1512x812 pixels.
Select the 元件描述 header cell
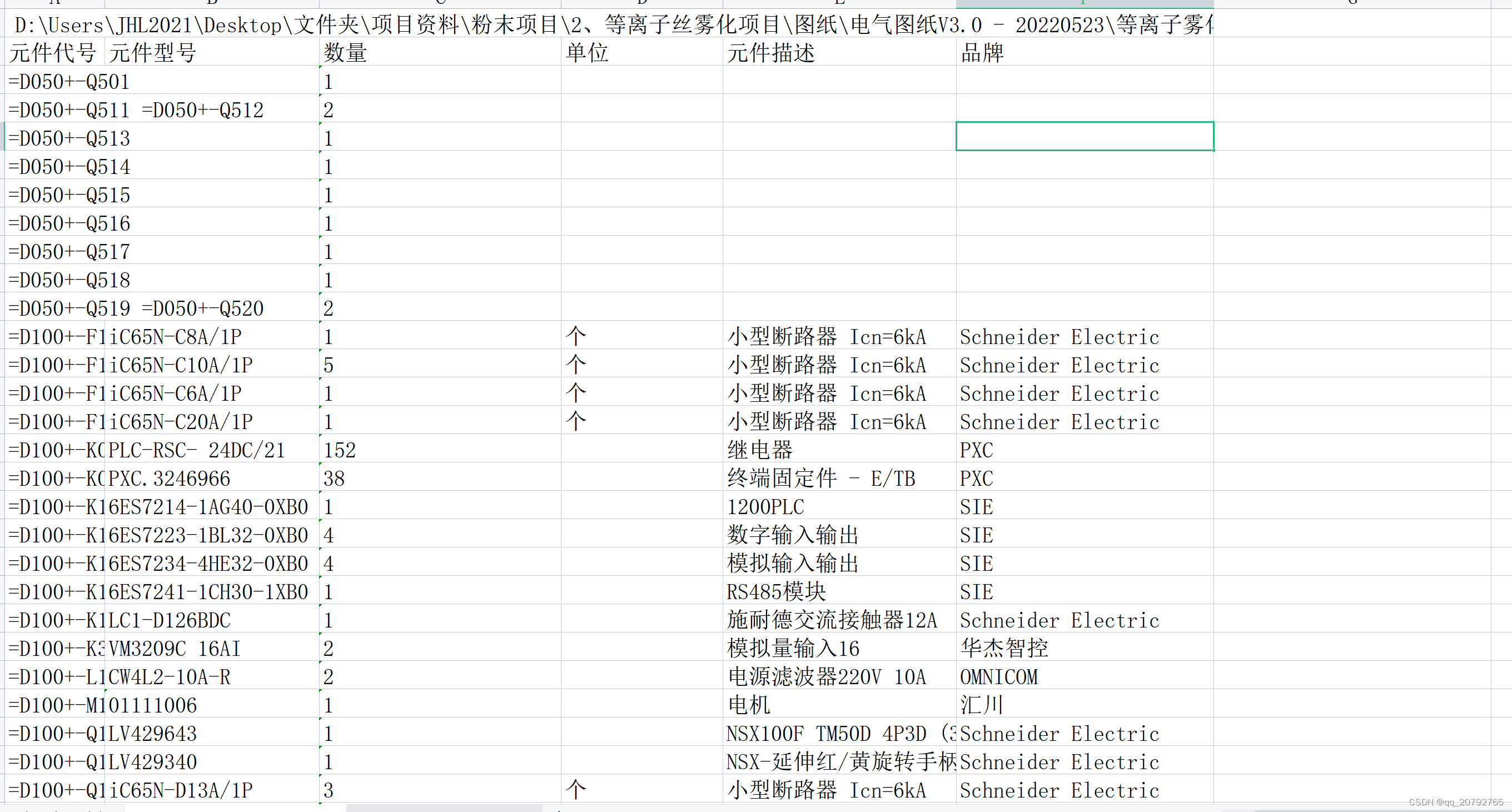click(x=839, y=52)
